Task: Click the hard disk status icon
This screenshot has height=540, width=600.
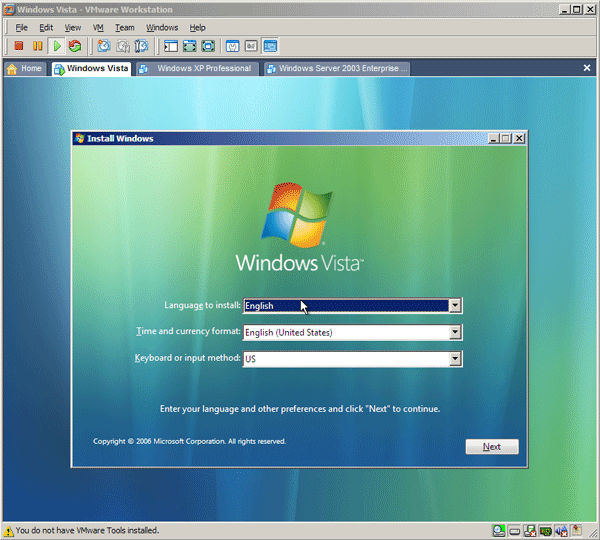Action: pyautogui.click(x=515, y=531)
